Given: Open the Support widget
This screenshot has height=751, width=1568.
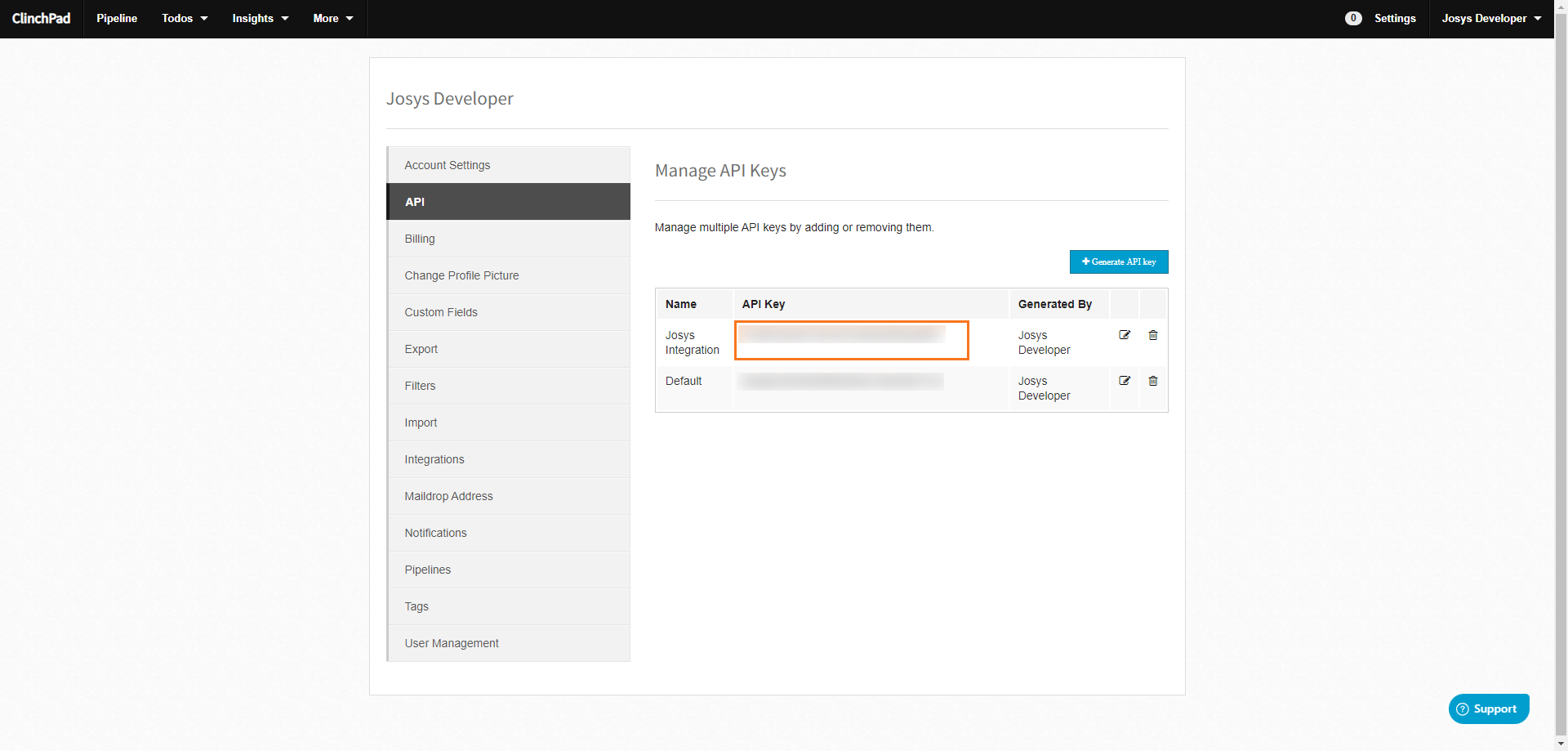Looking at the screenshot, I should 1489,709.
